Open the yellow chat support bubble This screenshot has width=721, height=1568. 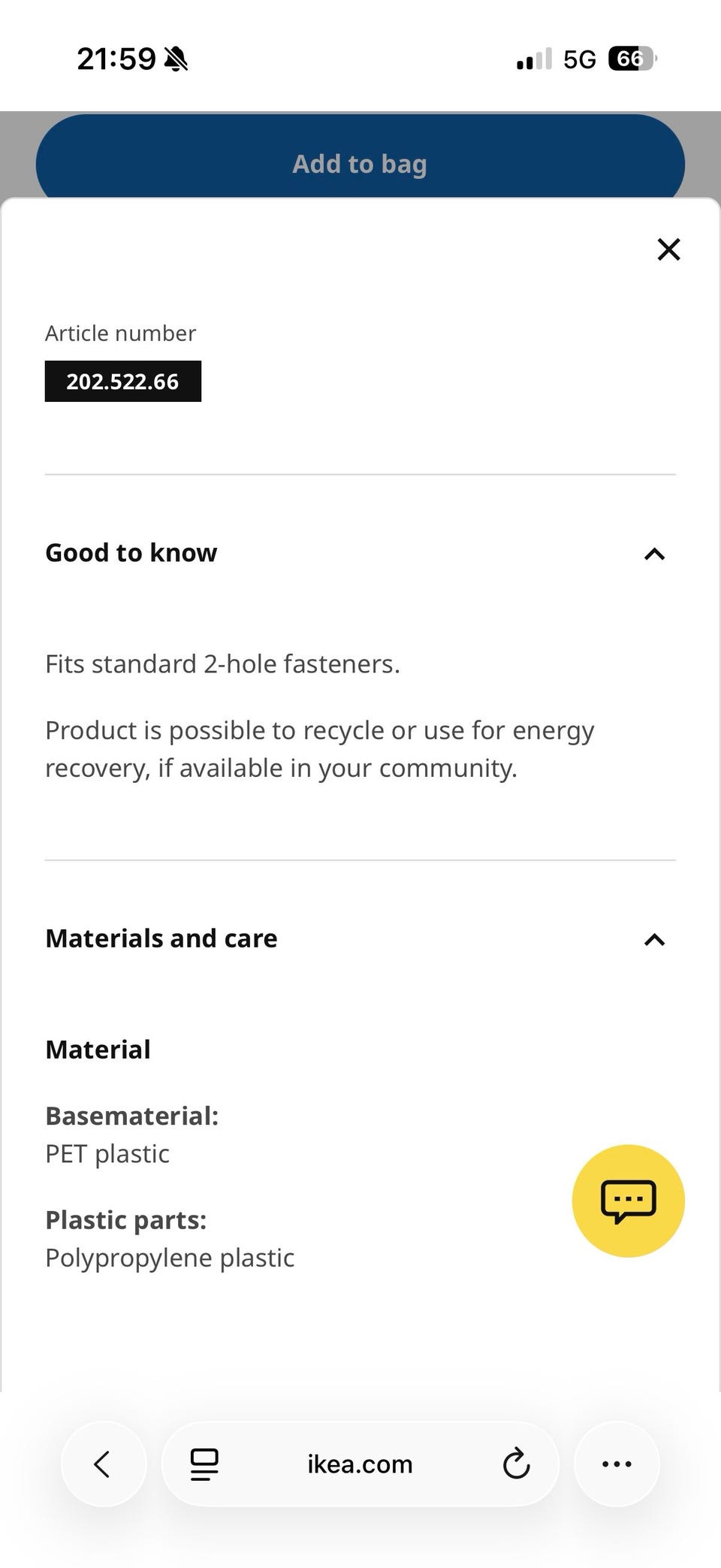[x=628, y=1201]
